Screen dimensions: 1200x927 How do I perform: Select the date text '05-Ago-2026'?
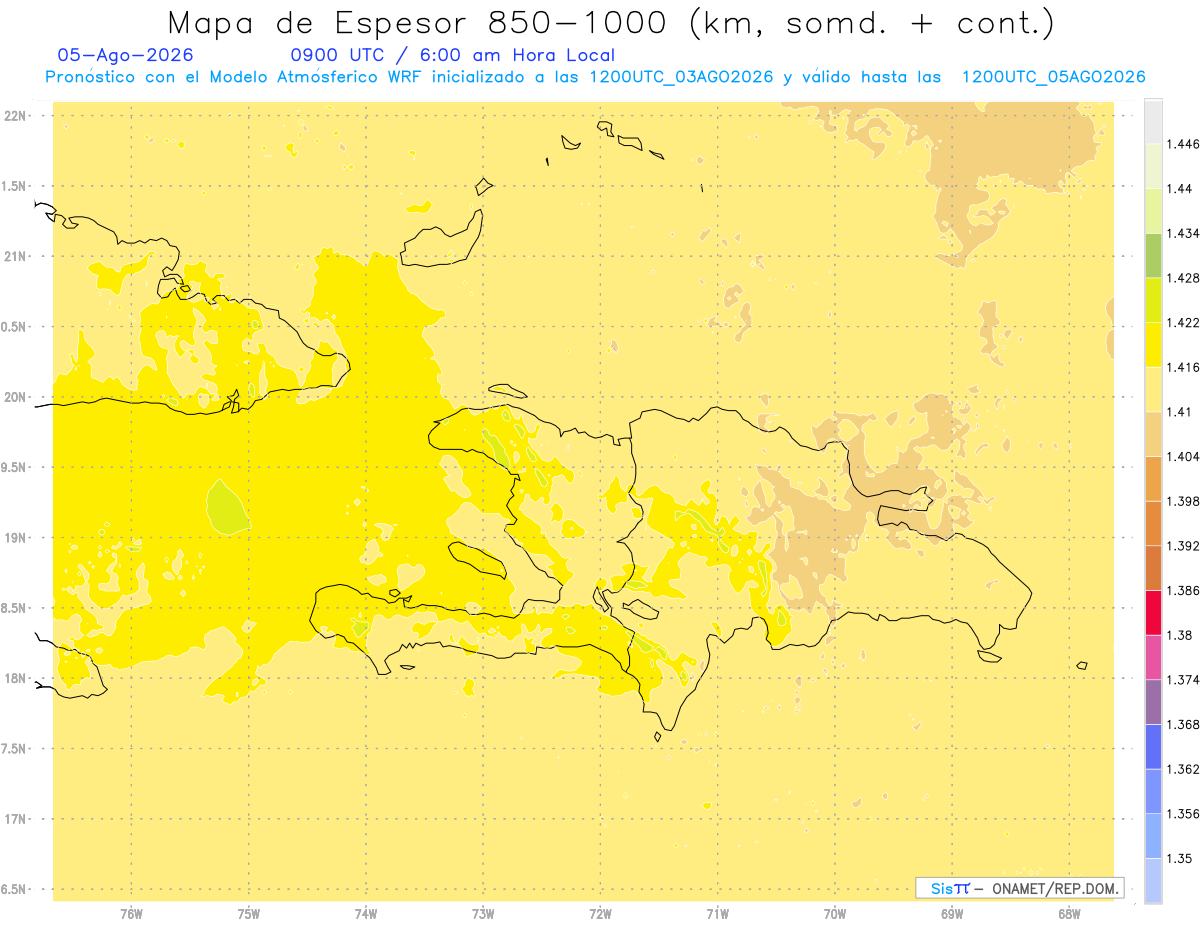(x=126, y=55)
